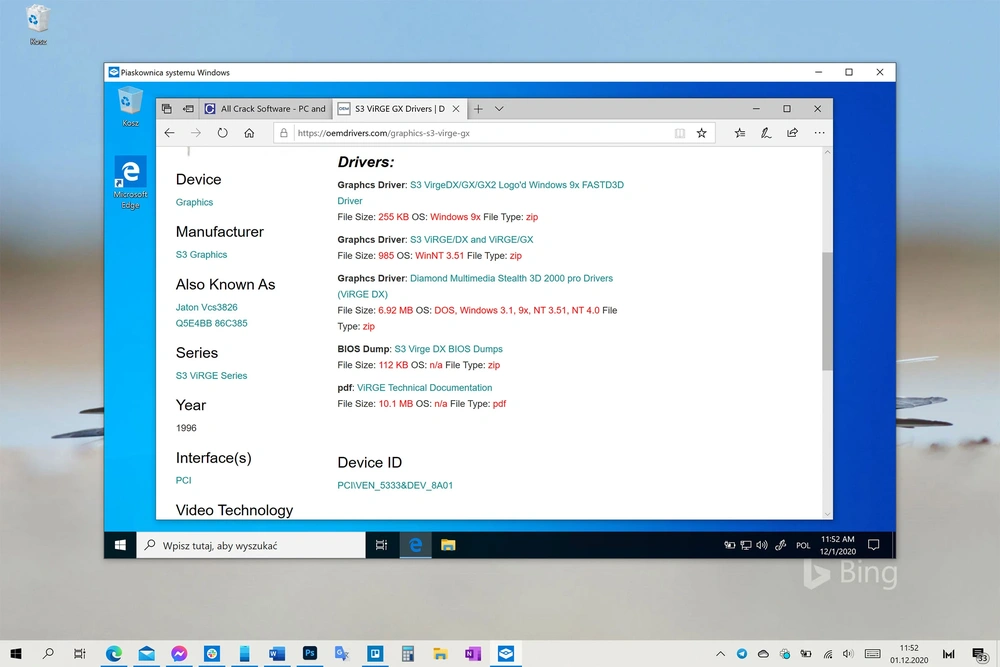Add page to favorites with star icon
Screen dimensions: 1000x667
[702, 133]
